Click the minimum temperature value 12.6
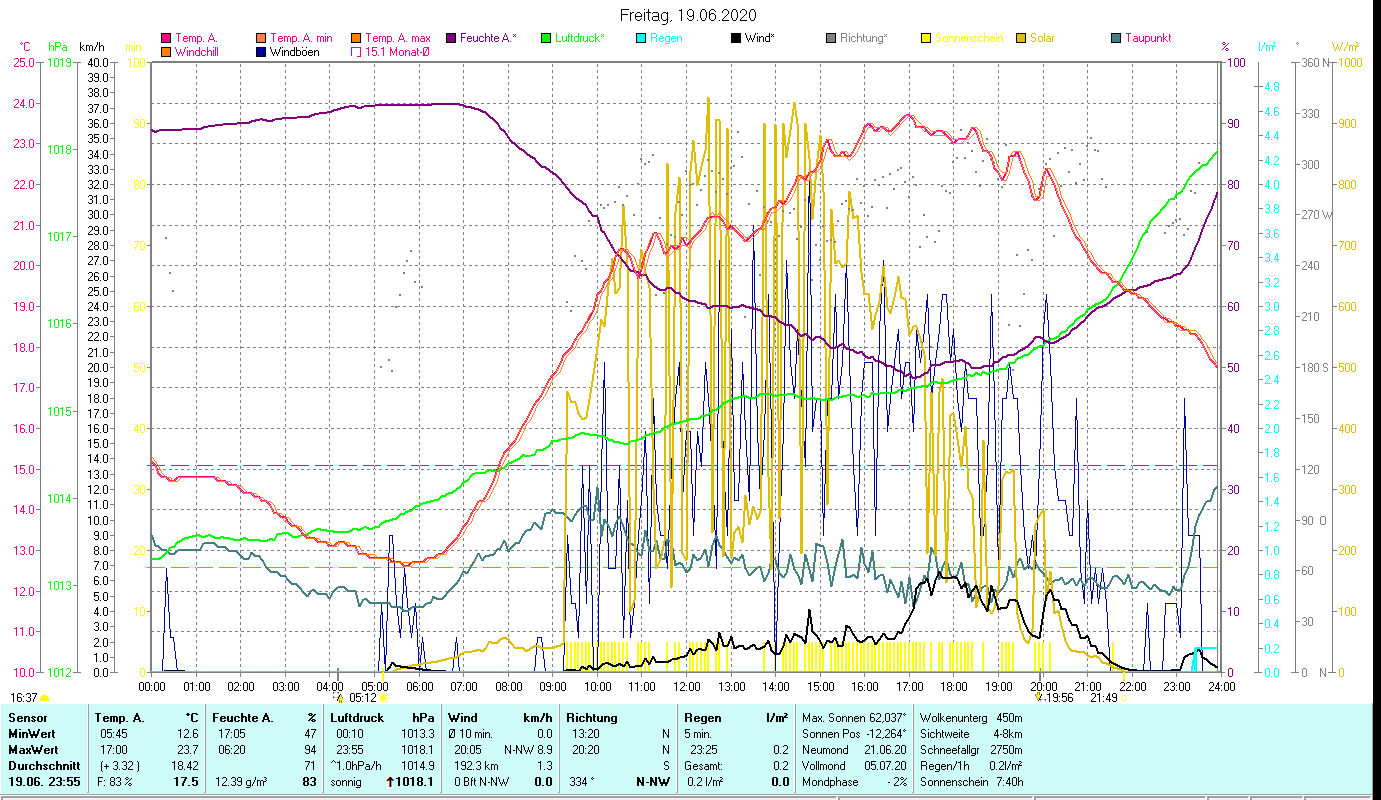 pos(187,734)
